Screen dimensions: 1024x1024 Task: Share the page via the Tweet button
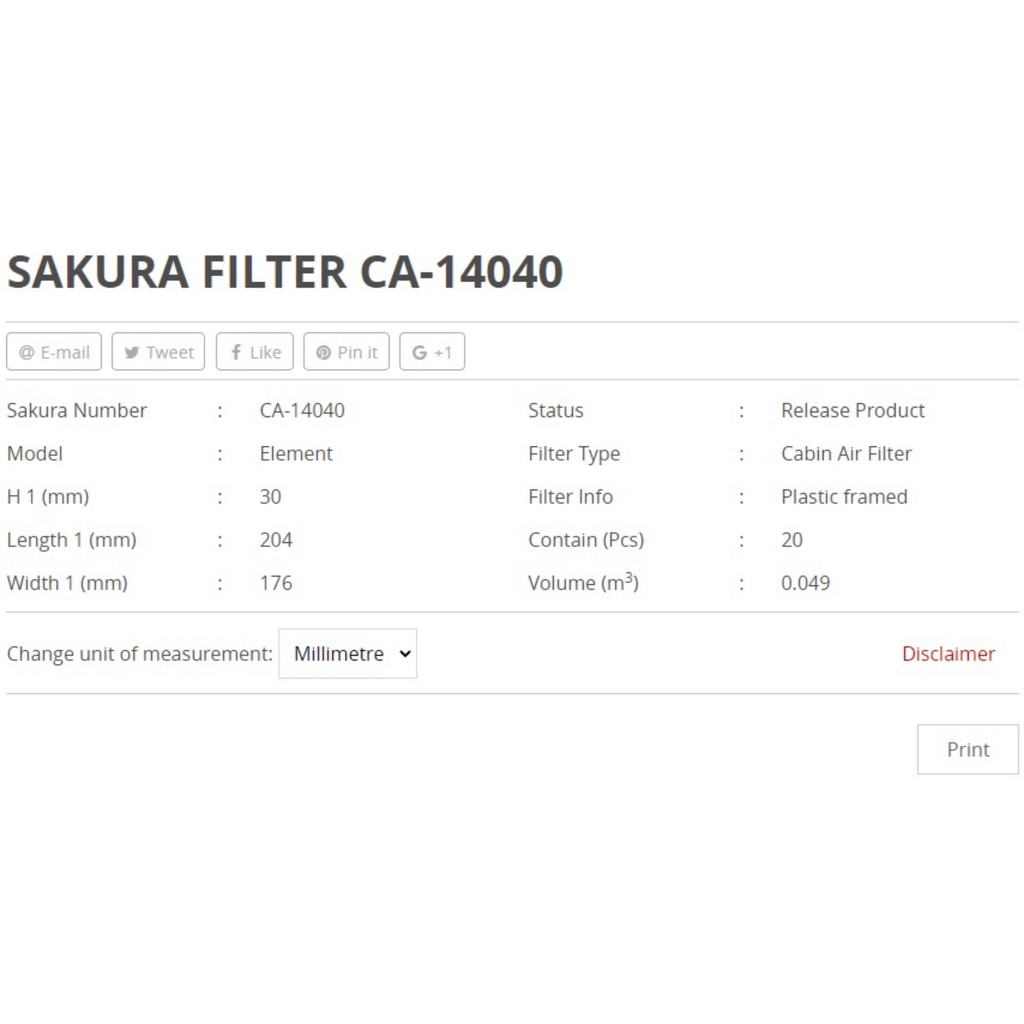click(158, 352)
